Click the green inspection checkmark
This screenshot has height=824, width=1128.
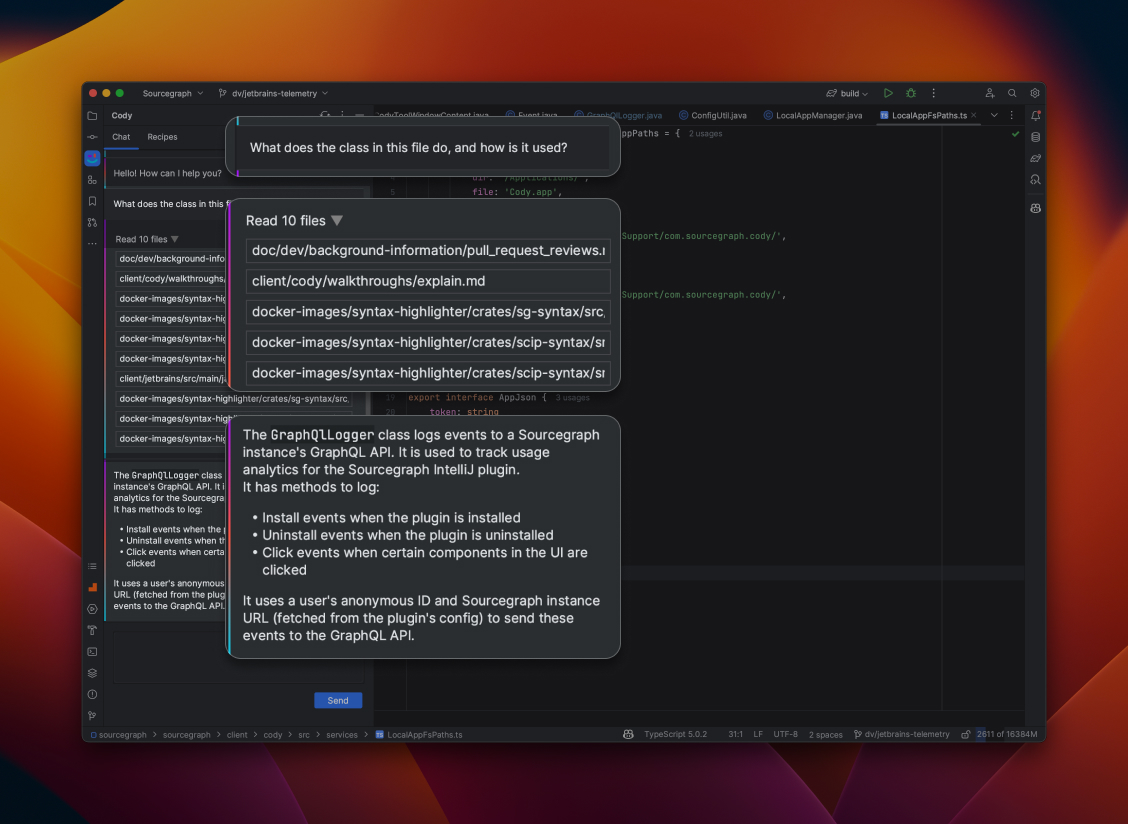(1015, 134)
